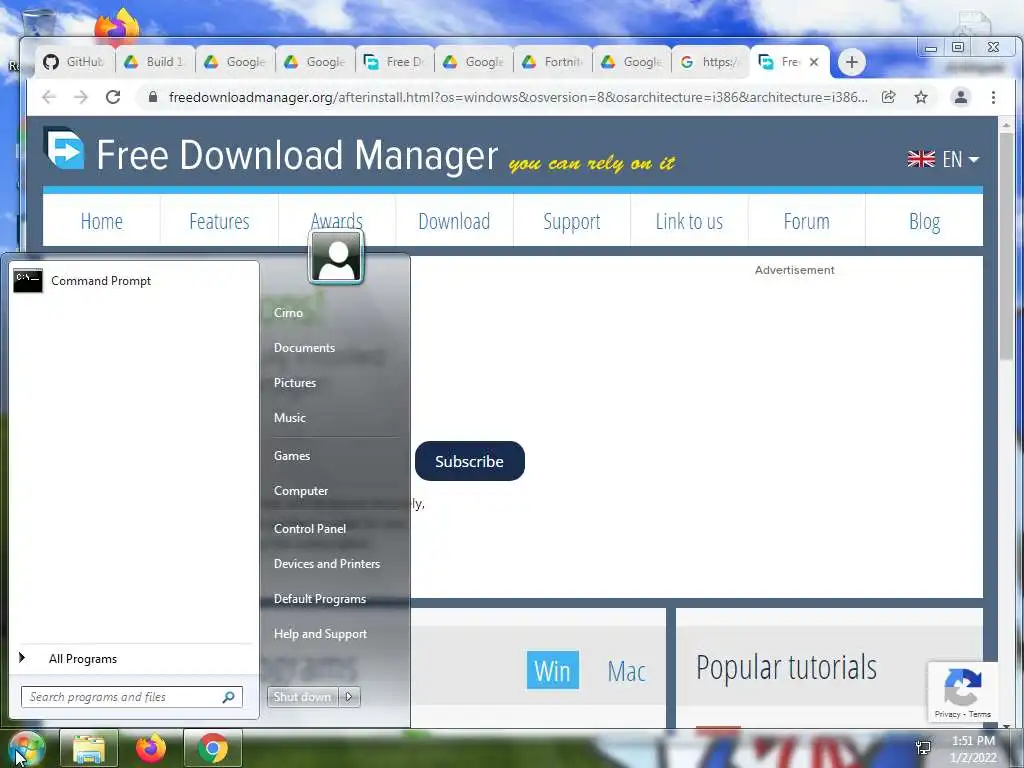Click the padlock site info icon
Viewport: 1024px width, 768px height.
pos(153,97)
